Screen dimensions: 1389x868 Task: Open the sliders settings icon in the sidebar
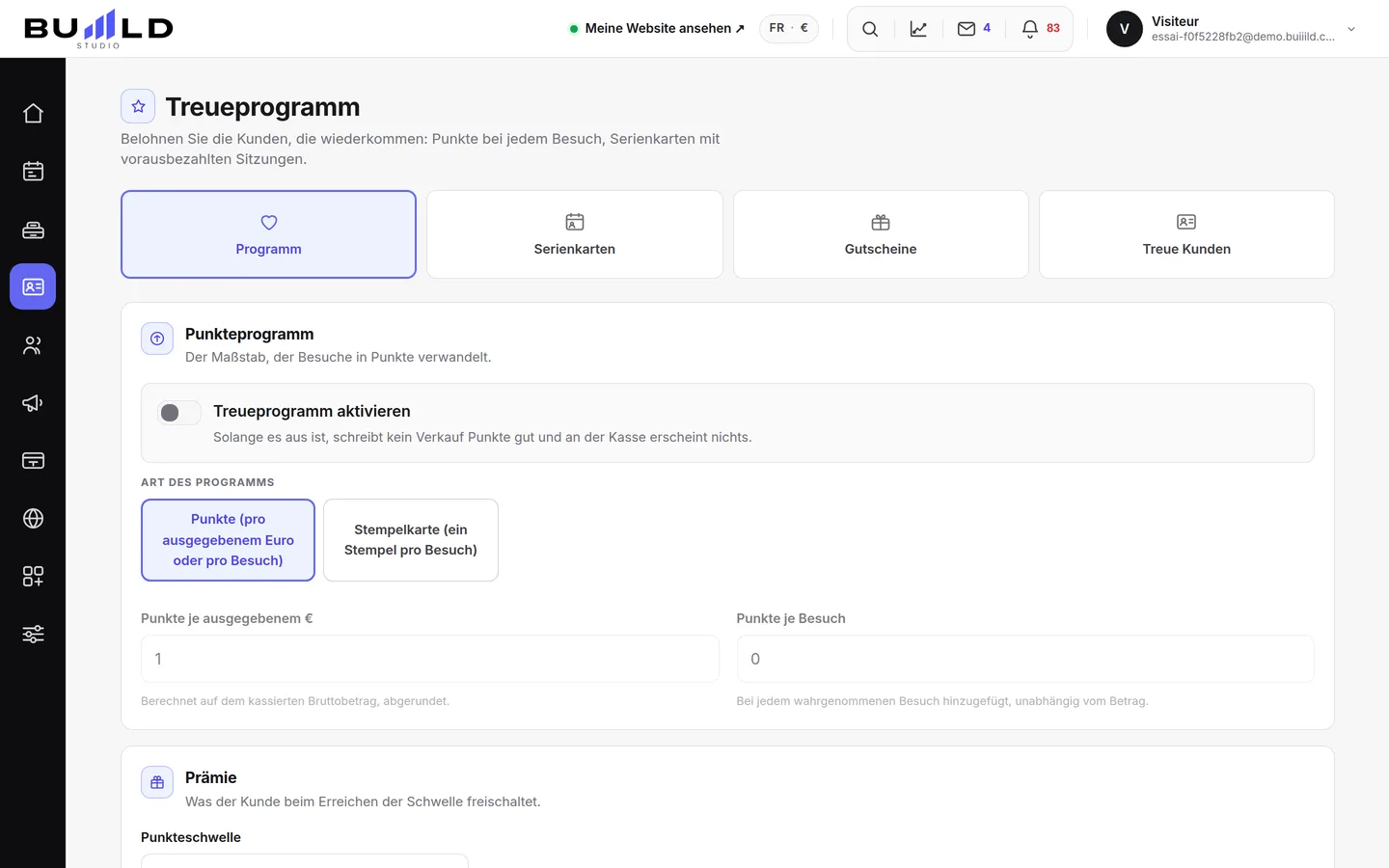point(33,635)
